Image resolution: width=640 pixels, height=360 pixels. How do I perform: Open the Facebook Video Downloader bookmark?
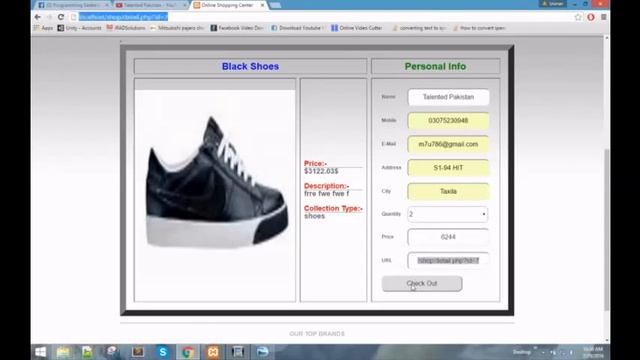(x=237, y=28)
